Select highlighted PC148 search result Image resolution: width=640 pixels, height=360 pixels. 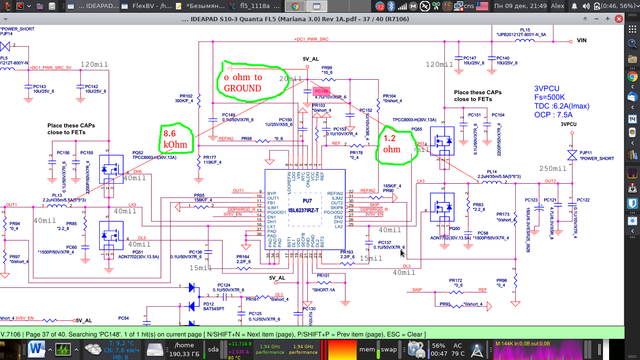[x=321, y=91]
